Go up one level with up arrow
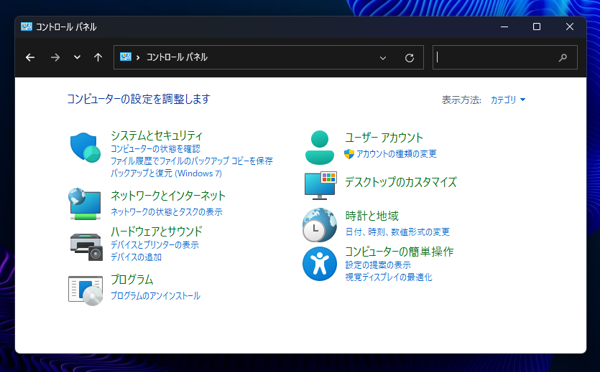The width and height of the screenshot is (600, 372). [x=98, y=57]
